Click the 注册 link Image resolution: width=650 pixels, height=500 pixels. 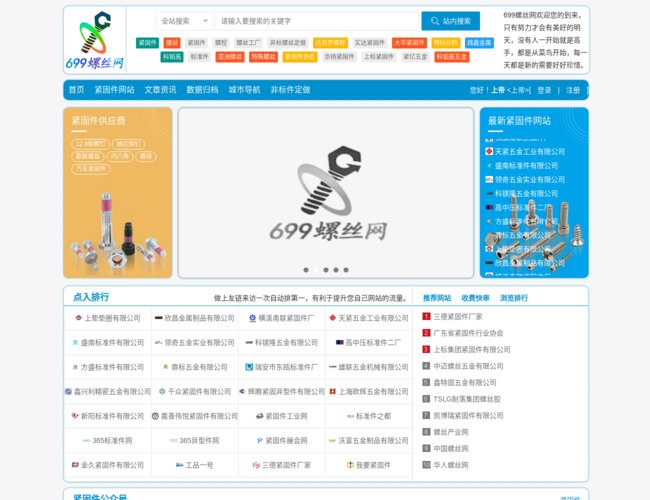point(573,90)
